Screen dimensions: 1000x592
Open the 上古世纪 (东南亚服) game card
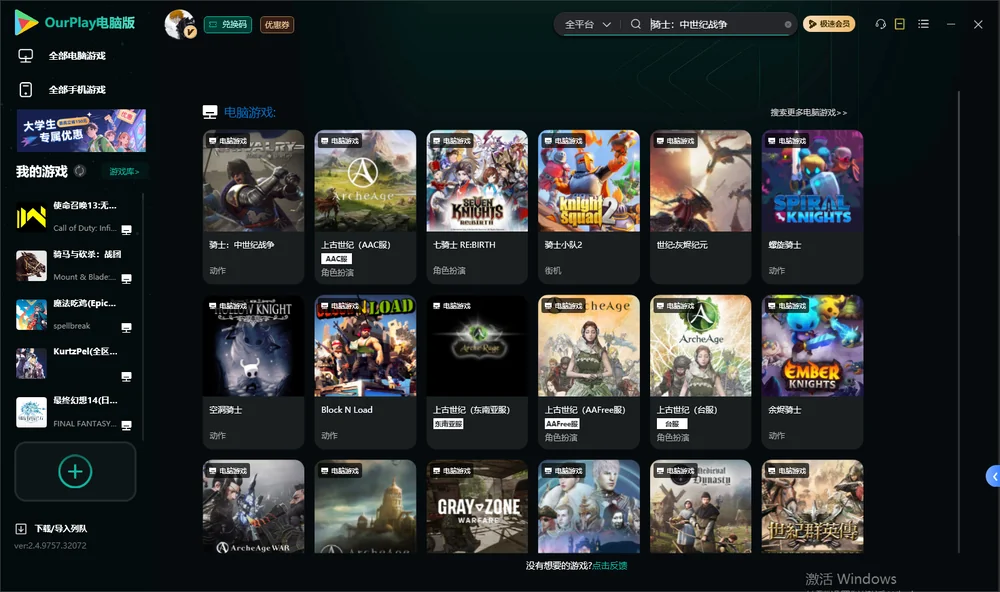pos(477,372)
